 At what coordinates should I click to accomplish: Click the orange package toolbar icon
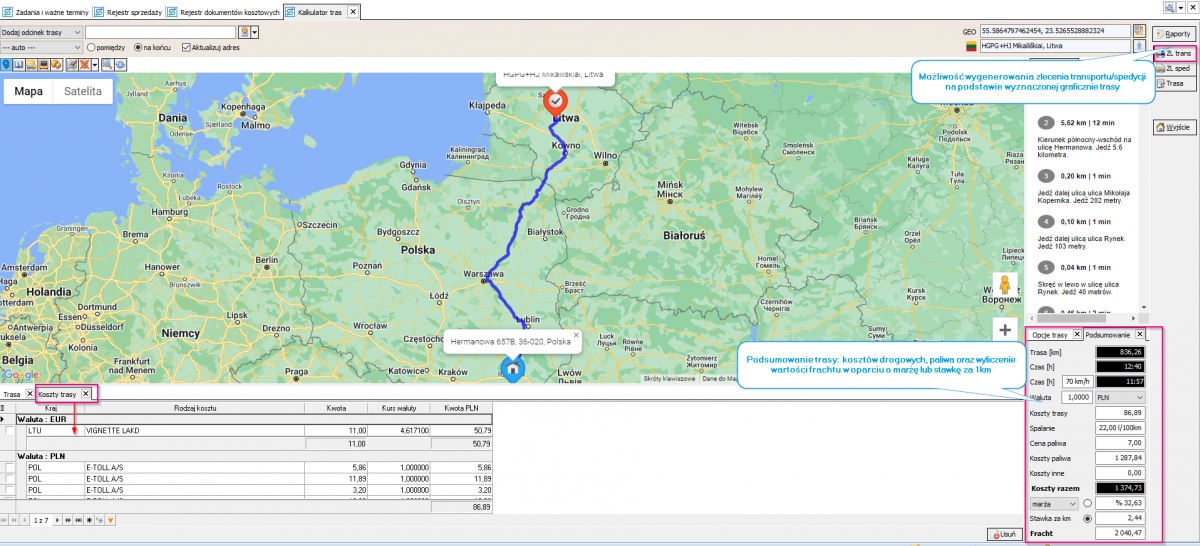point(56,65)
